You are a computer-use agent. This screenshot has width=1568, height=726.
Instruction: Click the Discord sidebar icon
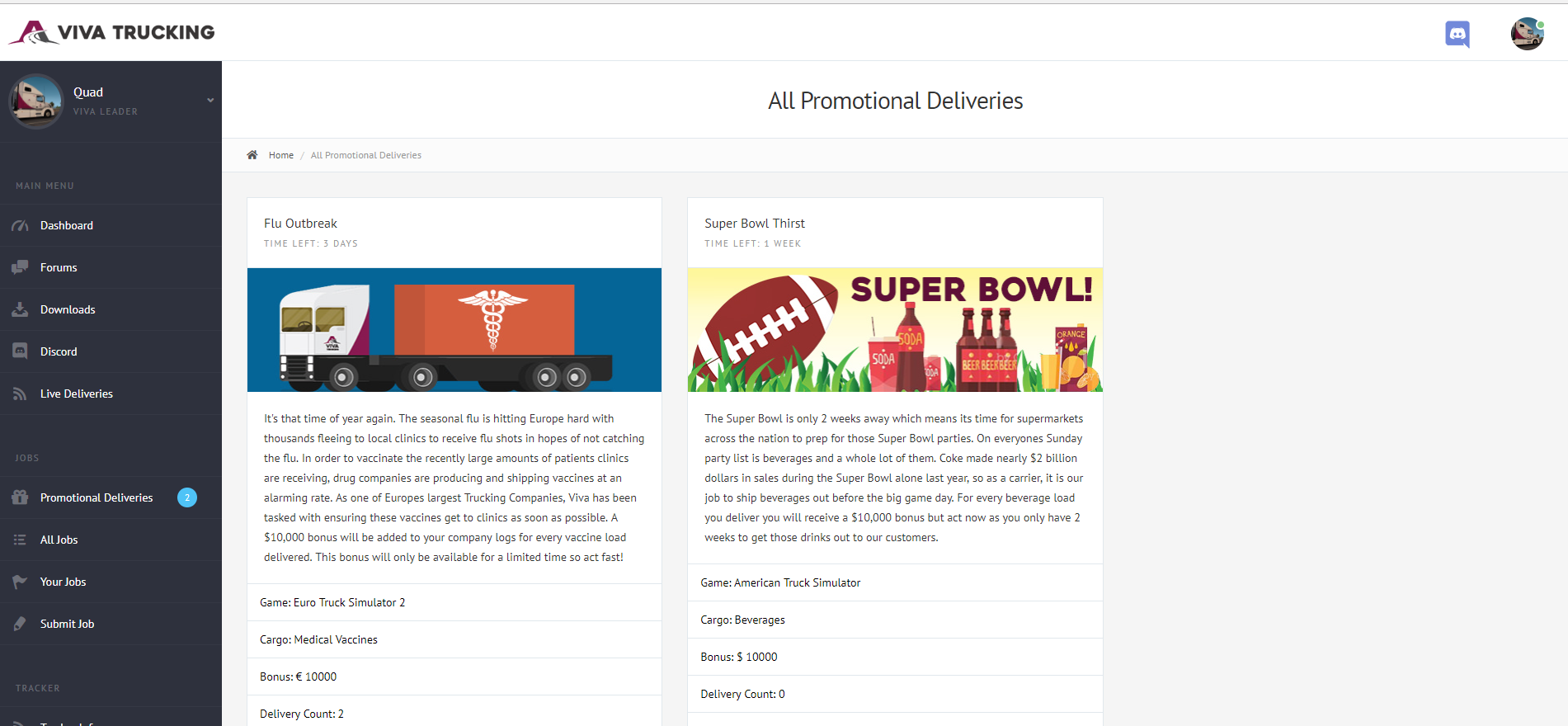tap(20, 351)
